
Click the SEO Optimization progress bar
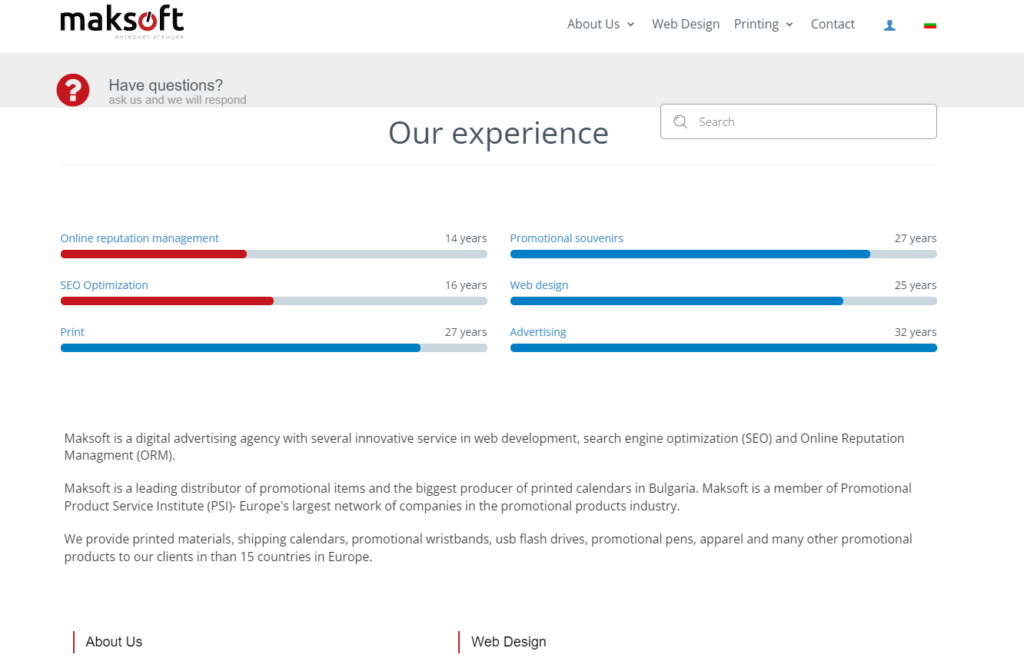click(x=274, y=301)
